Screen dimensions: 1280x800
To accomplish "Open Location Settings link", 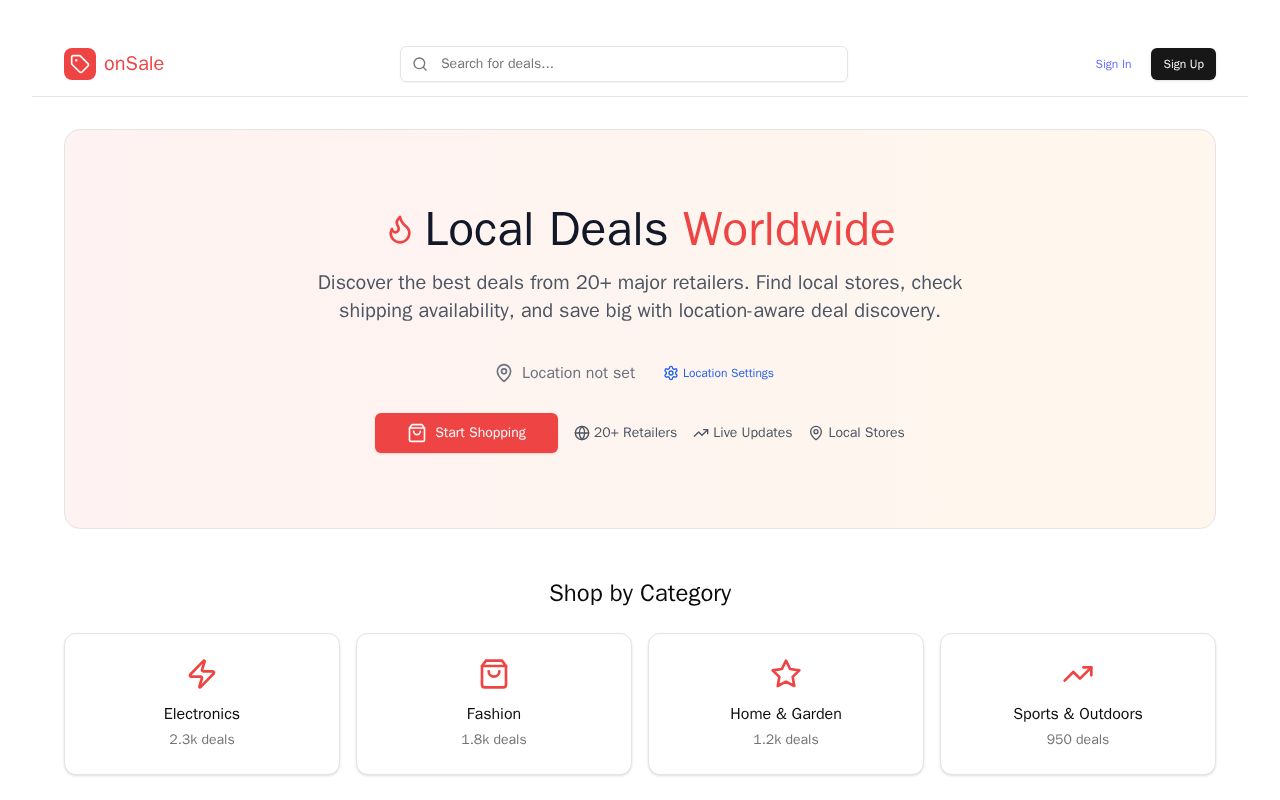I will click(718, 373).
